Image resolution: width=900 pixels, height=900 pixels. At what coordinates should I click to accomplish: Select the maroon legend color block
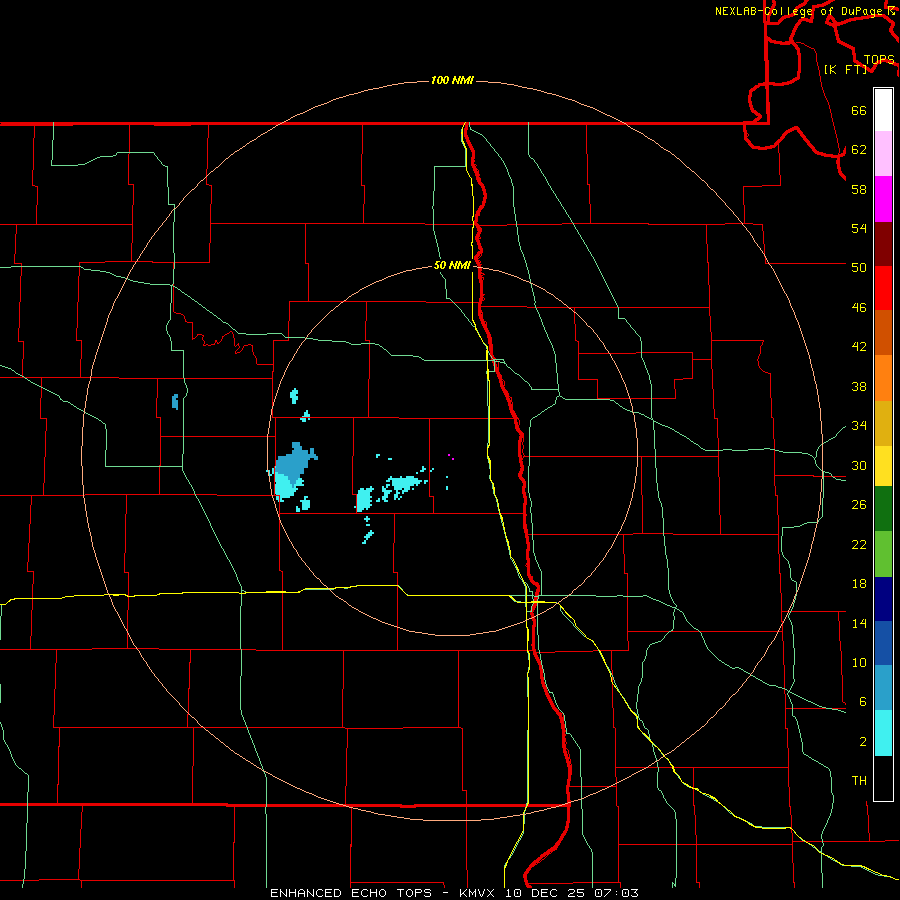pyautogui.click(x=883, y=244)
